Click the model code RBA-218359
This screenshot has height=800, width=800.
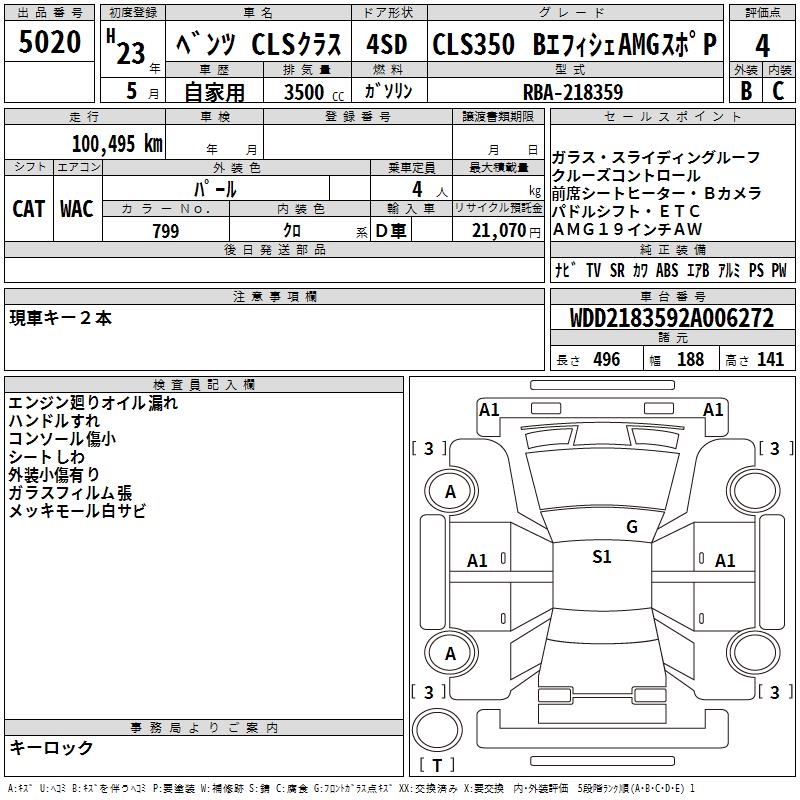click(x=572, y=91)
